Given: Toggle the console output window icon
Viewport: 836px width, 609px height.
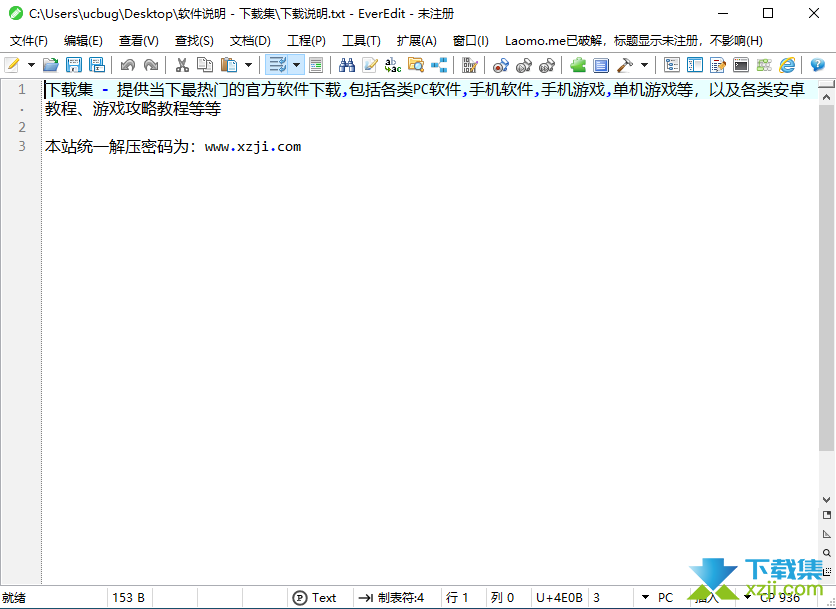Looking at the screenshot, I should pyautogui.click(x=741, y=65).
